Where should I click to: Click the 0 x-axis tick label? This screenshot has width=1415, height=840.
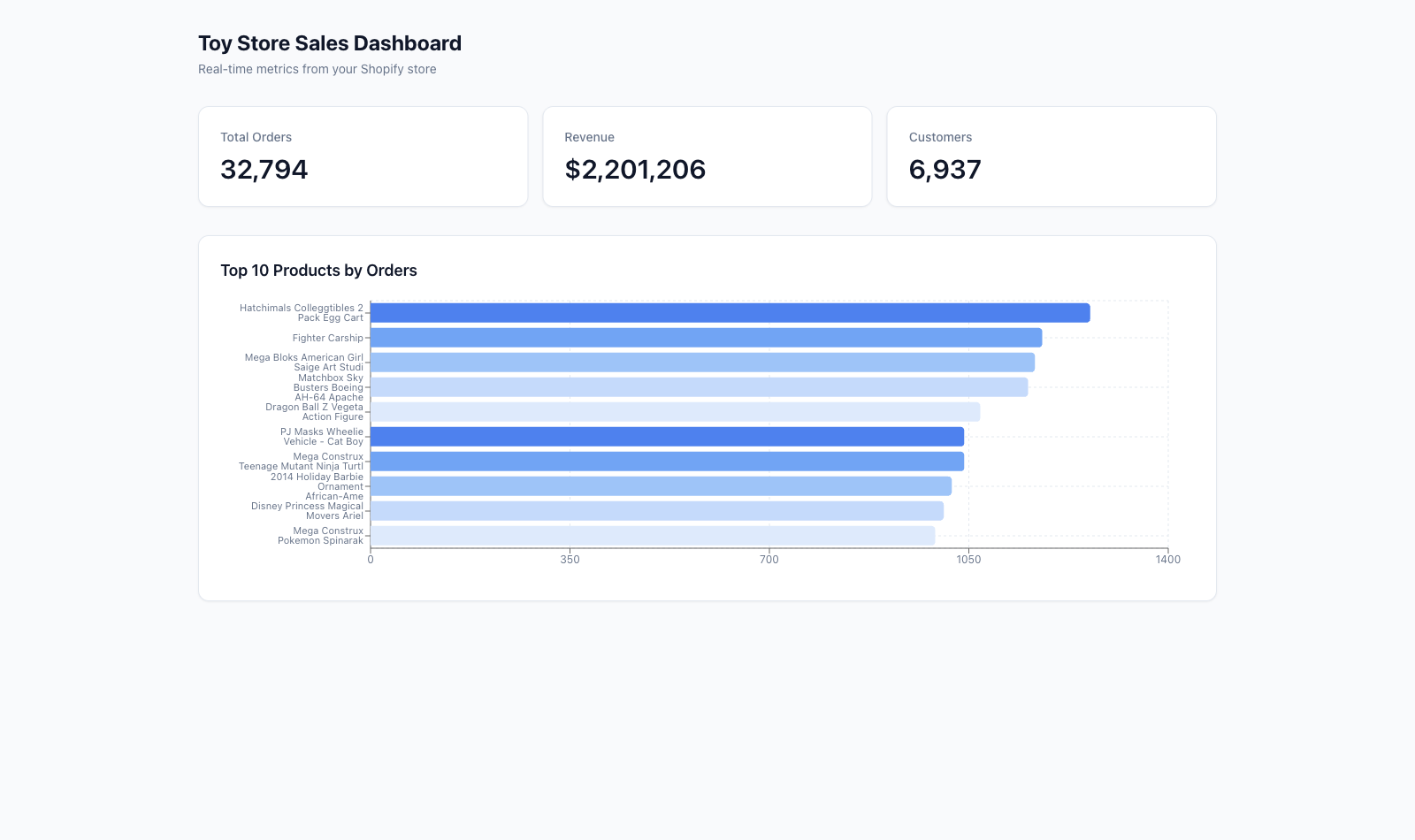tap(371, 560)
